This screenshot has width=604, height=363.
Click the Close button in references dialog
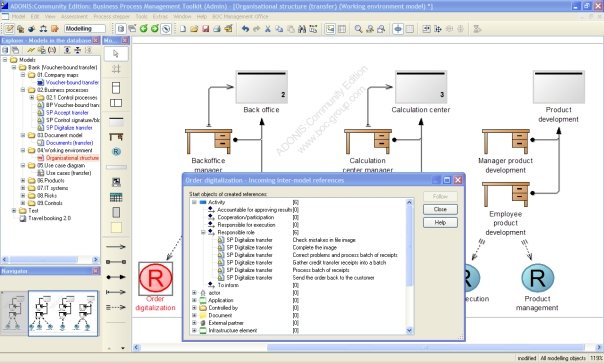(x=440, y=209)
